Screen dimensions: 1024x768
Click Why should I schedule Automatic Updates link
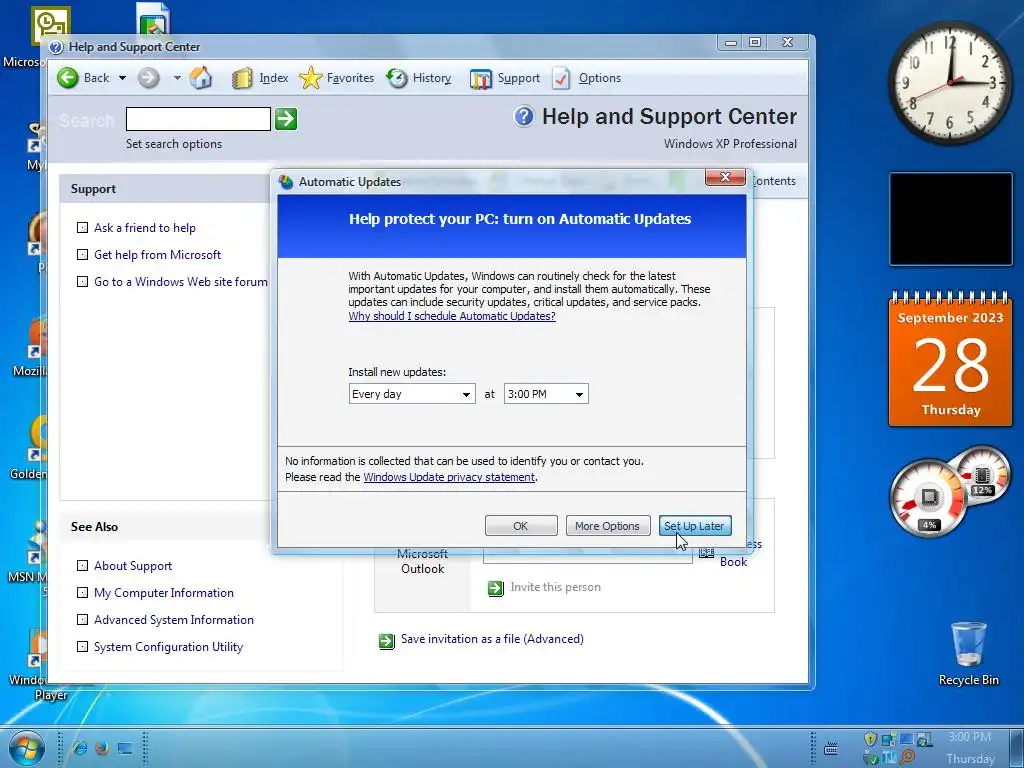point(452,316)
